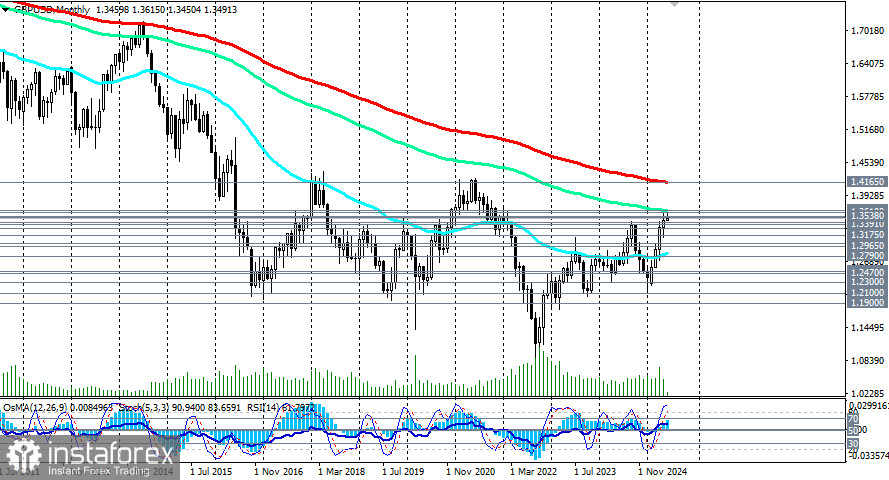Image resolution: width=889 pixels, height=480 pixels.
Task: Click the Stoch(5,3,3) indicator label
Action: coord(142,407)
